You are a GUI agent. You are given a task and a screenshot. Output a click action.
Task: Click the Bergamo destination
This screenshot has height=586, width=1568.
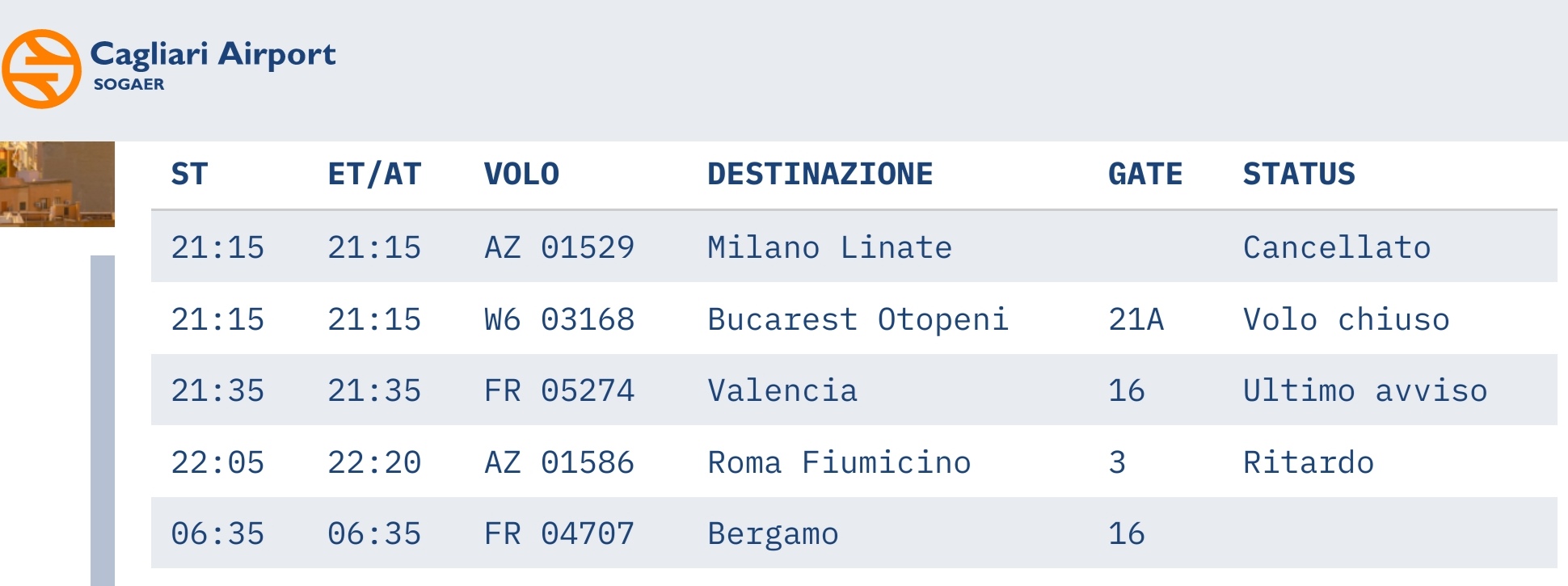pos(773,534)
